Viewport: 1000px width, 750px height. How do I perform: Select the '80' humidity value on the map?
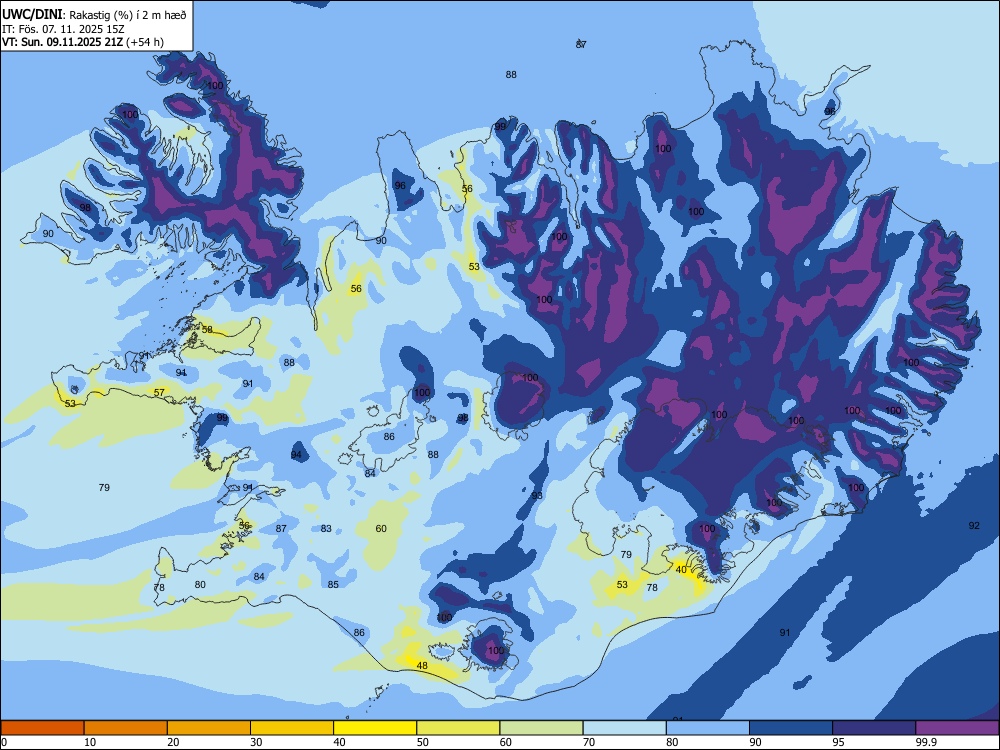200,585
